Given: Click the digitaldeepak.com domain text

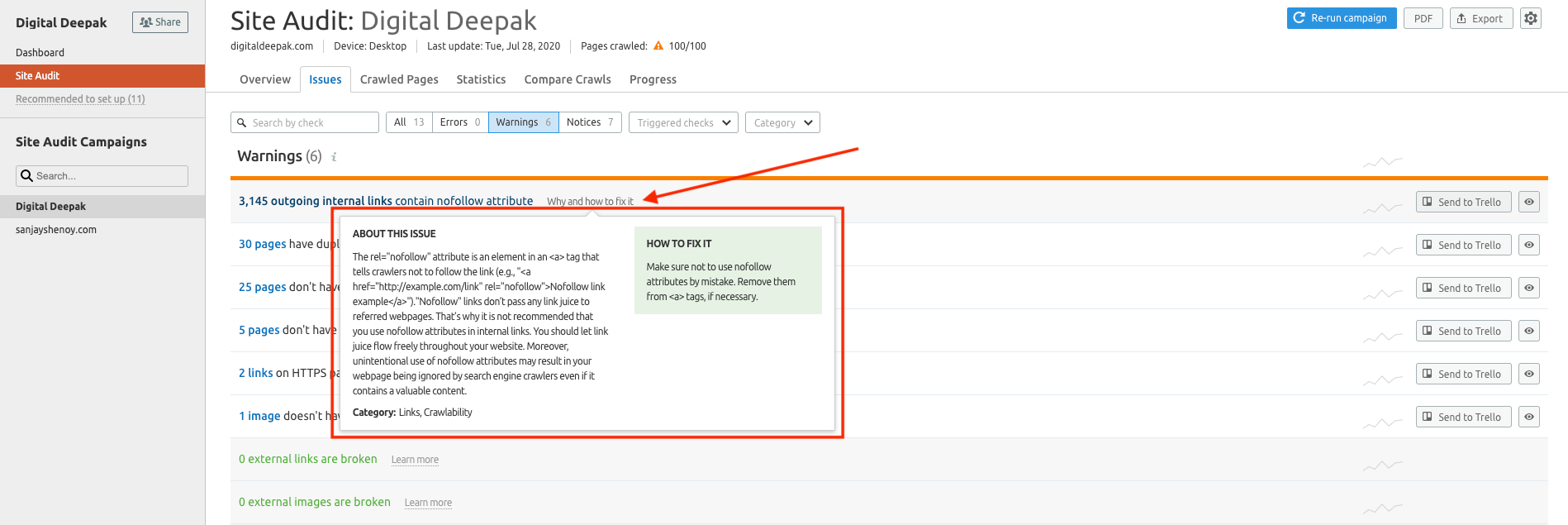Looking at the screenshot, I should pyautogui.click(x=272, y=46).
